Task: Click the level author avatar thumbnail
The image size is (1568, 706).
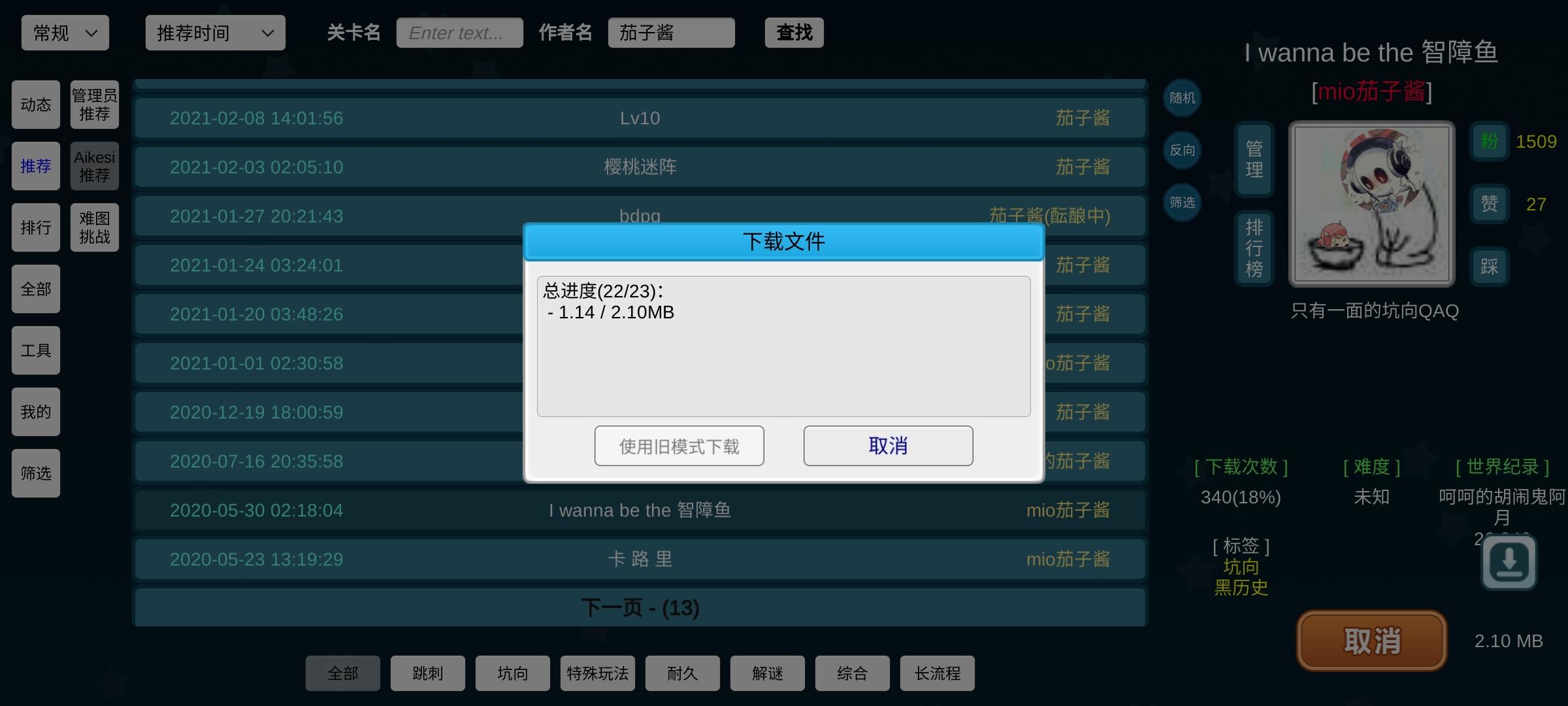Action: click(1371, 204)
